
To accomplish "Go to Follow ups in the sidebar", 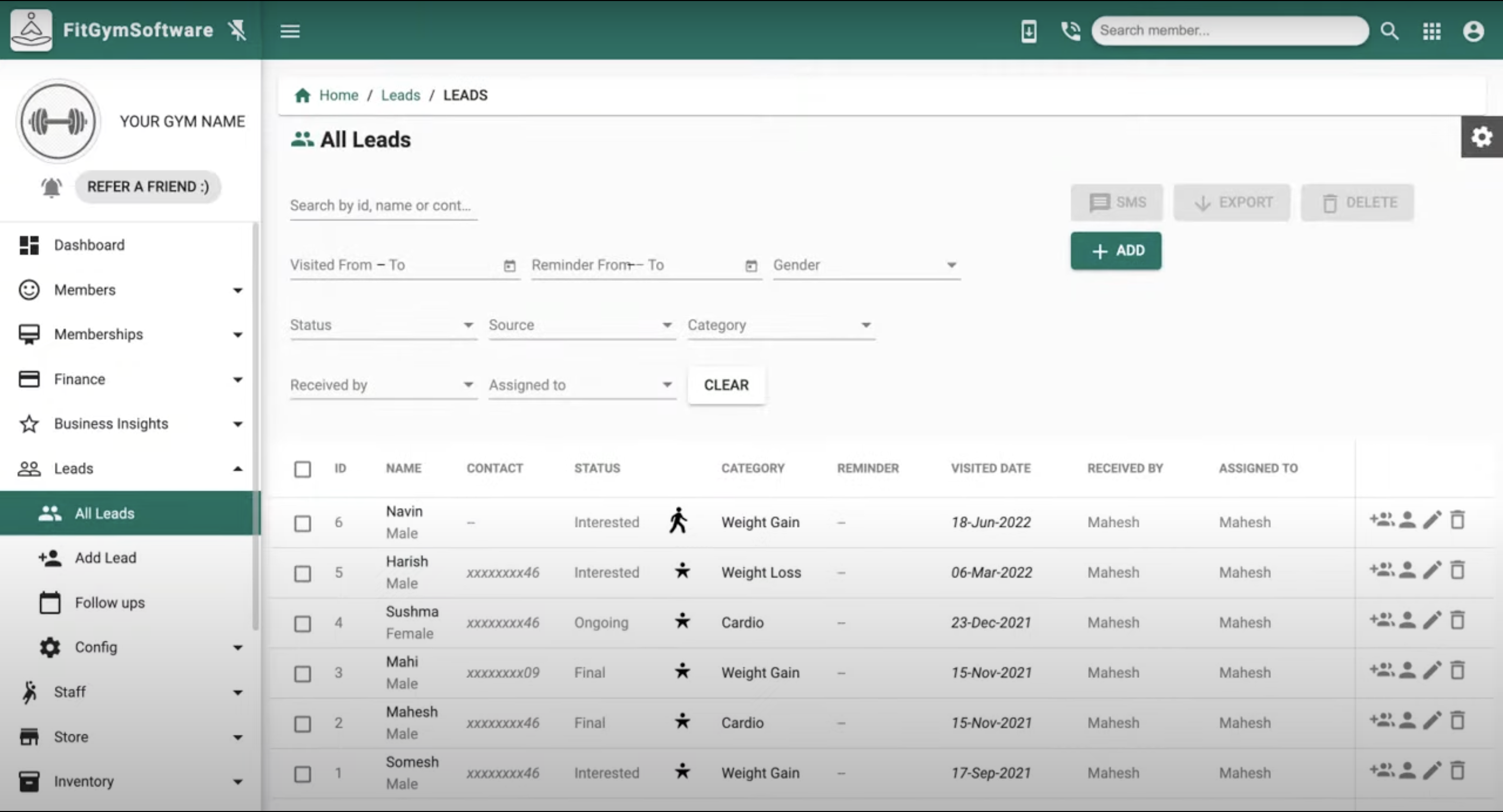I will (110, 603).
